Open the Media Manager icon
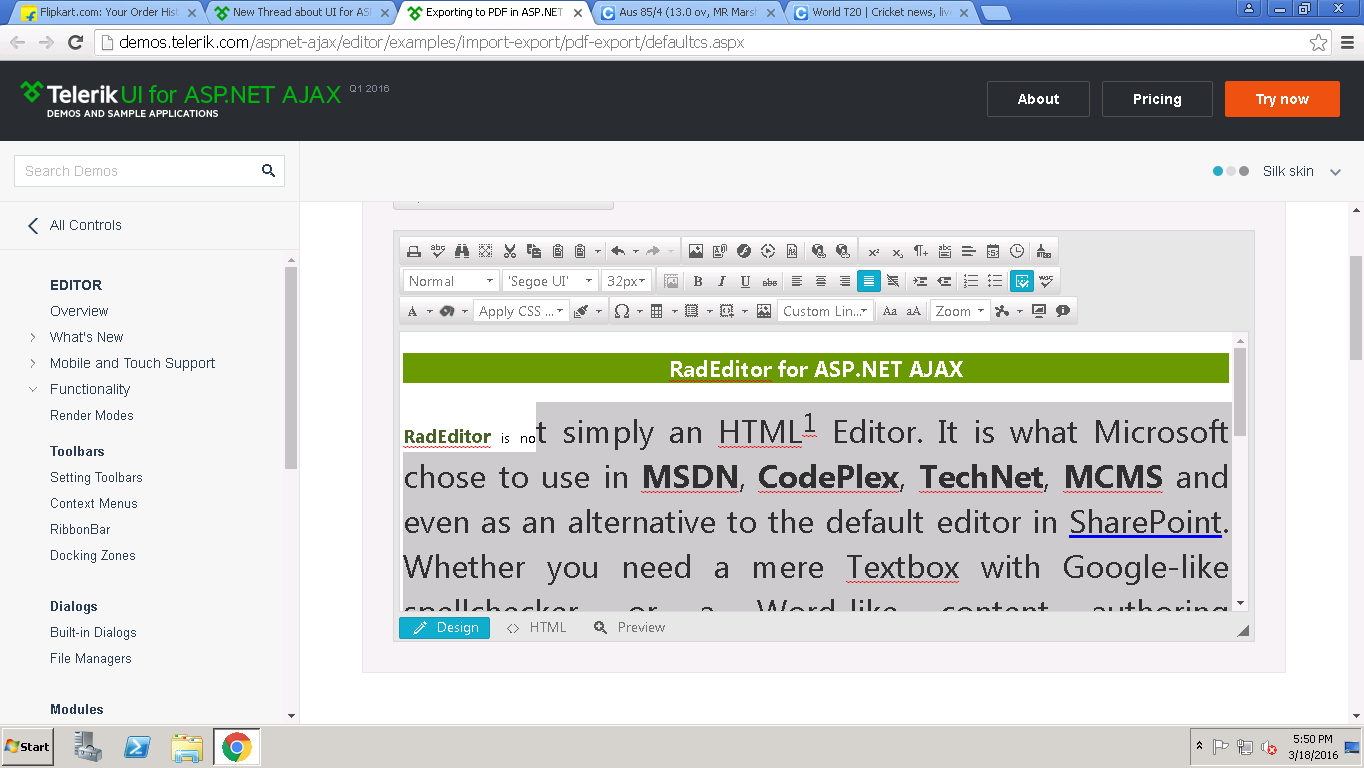1364x768 pixels. 768,251
